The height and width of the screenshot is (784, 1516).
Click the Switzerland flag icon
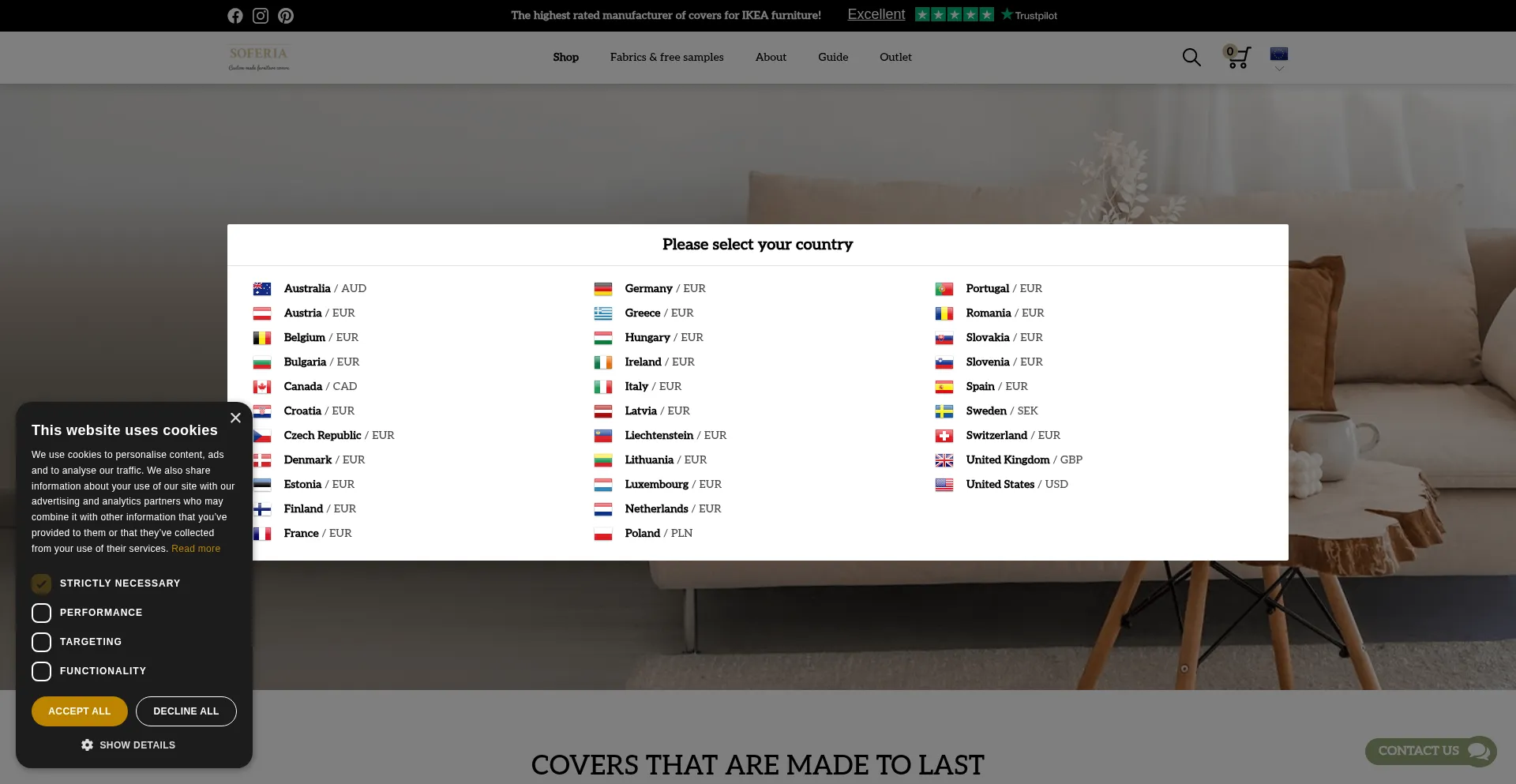coord(944,436)
